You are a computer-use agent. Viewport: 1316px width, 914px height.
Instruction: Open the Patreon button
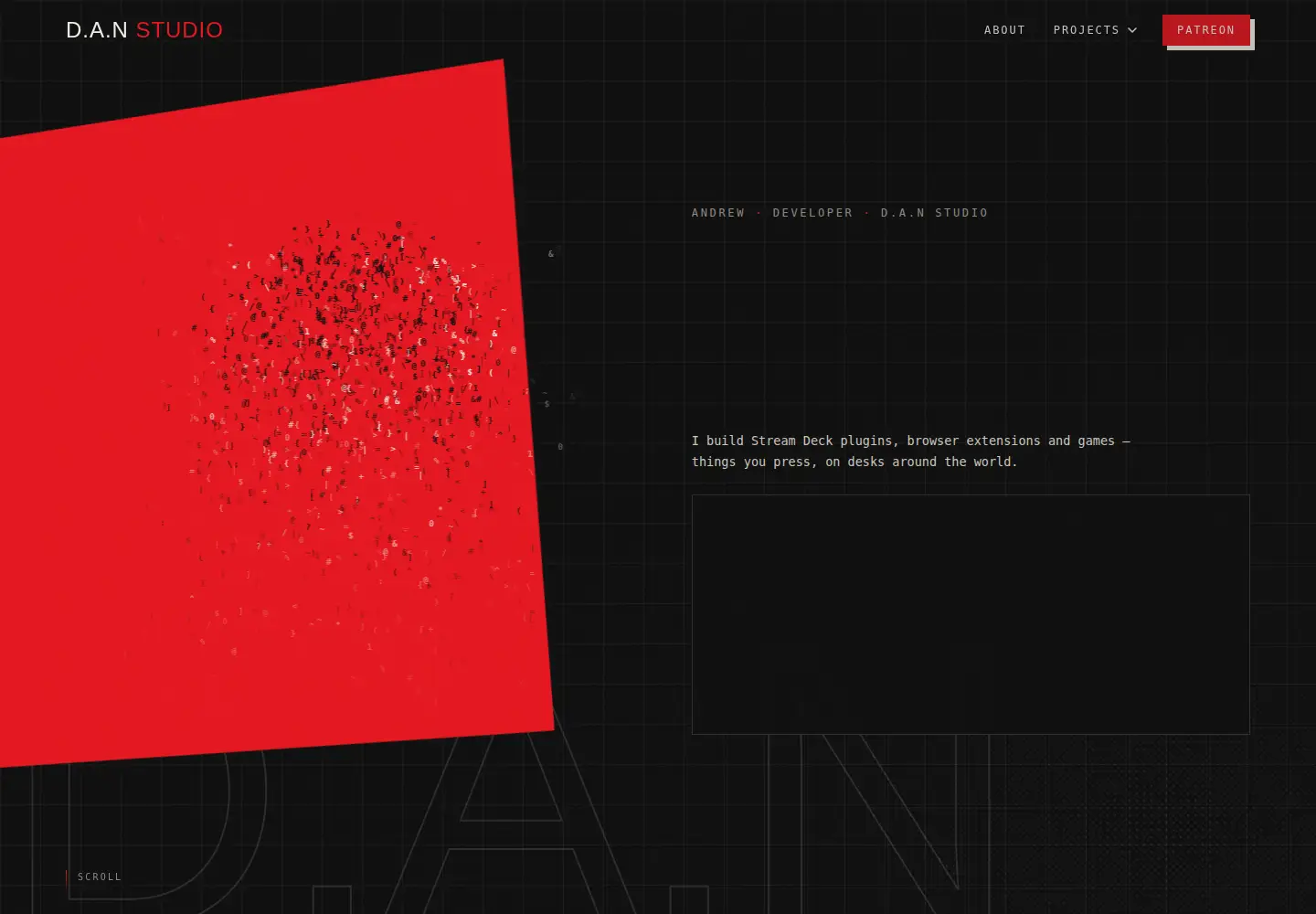click(1205, 30)
